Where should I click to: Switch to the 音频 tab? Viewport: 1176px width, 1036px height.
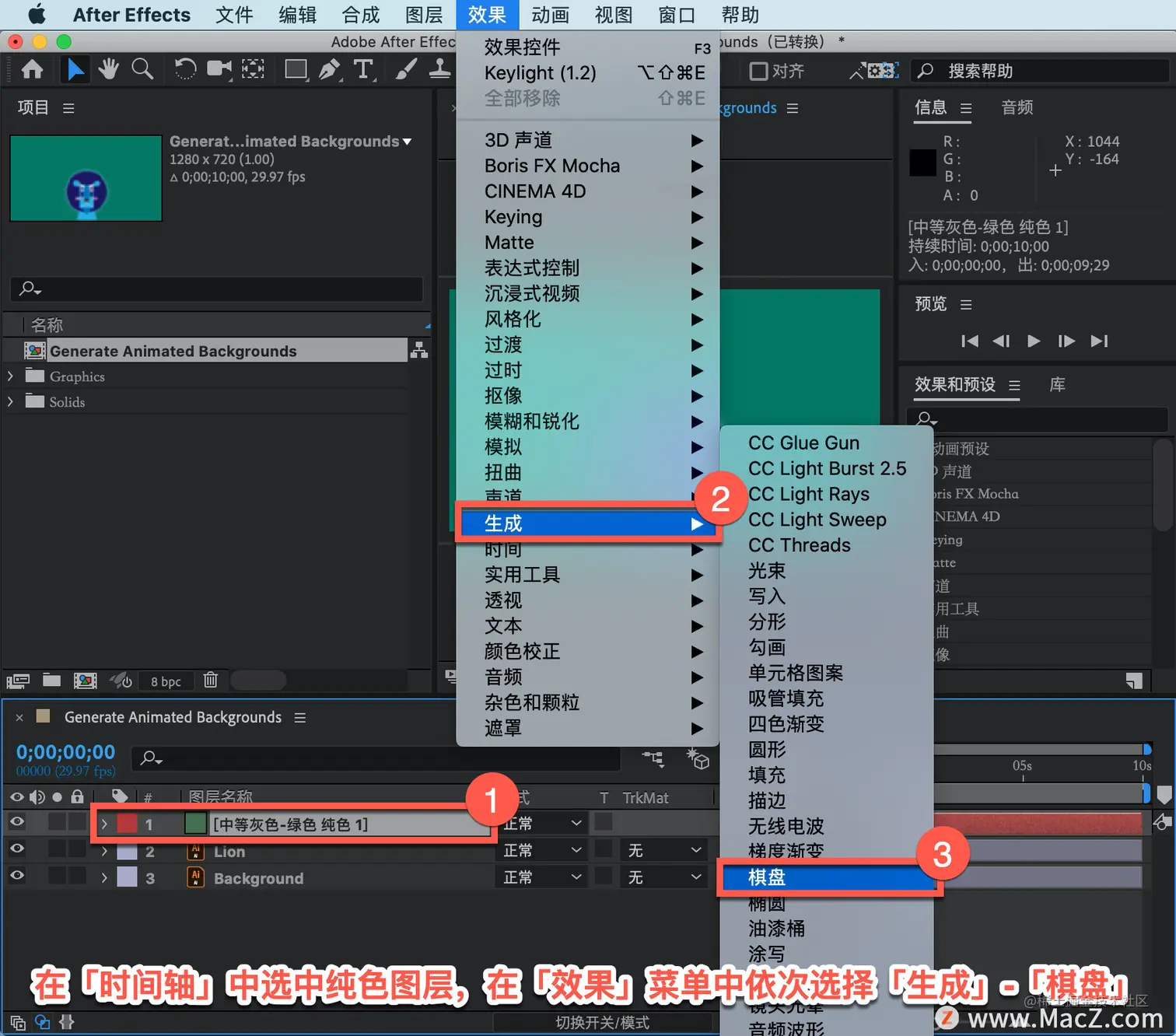pos(1017,107)
